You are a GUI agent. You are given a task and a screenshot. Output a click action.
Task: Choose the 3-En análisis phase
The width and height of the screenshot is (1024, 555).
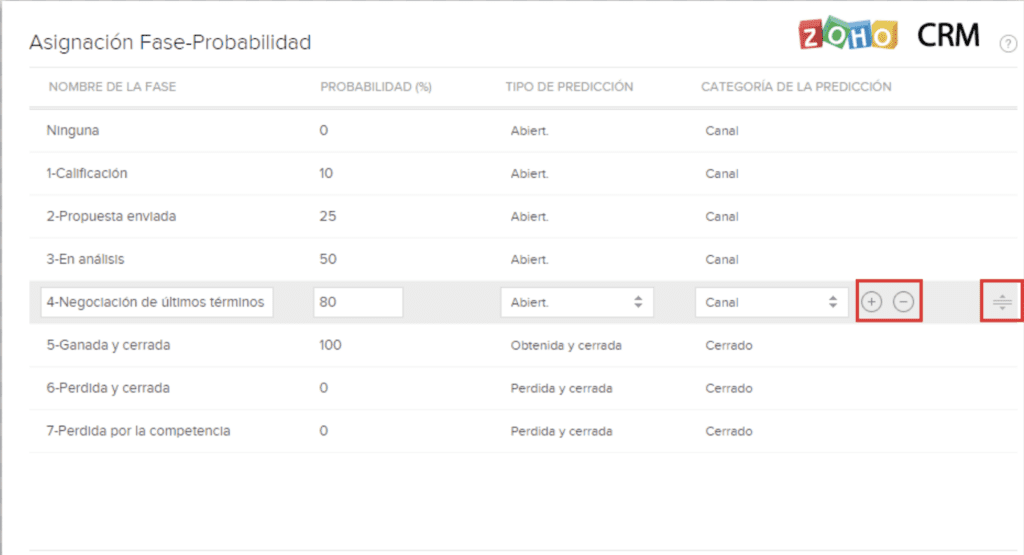pos(85,259)
